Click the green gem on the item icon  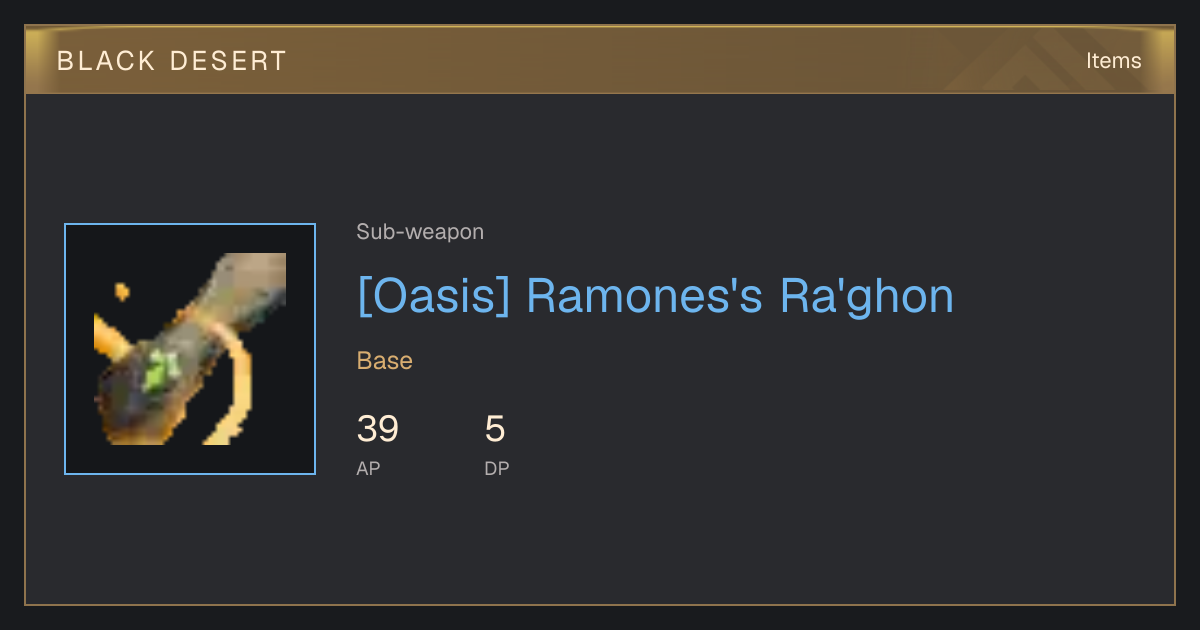point(159,374)
